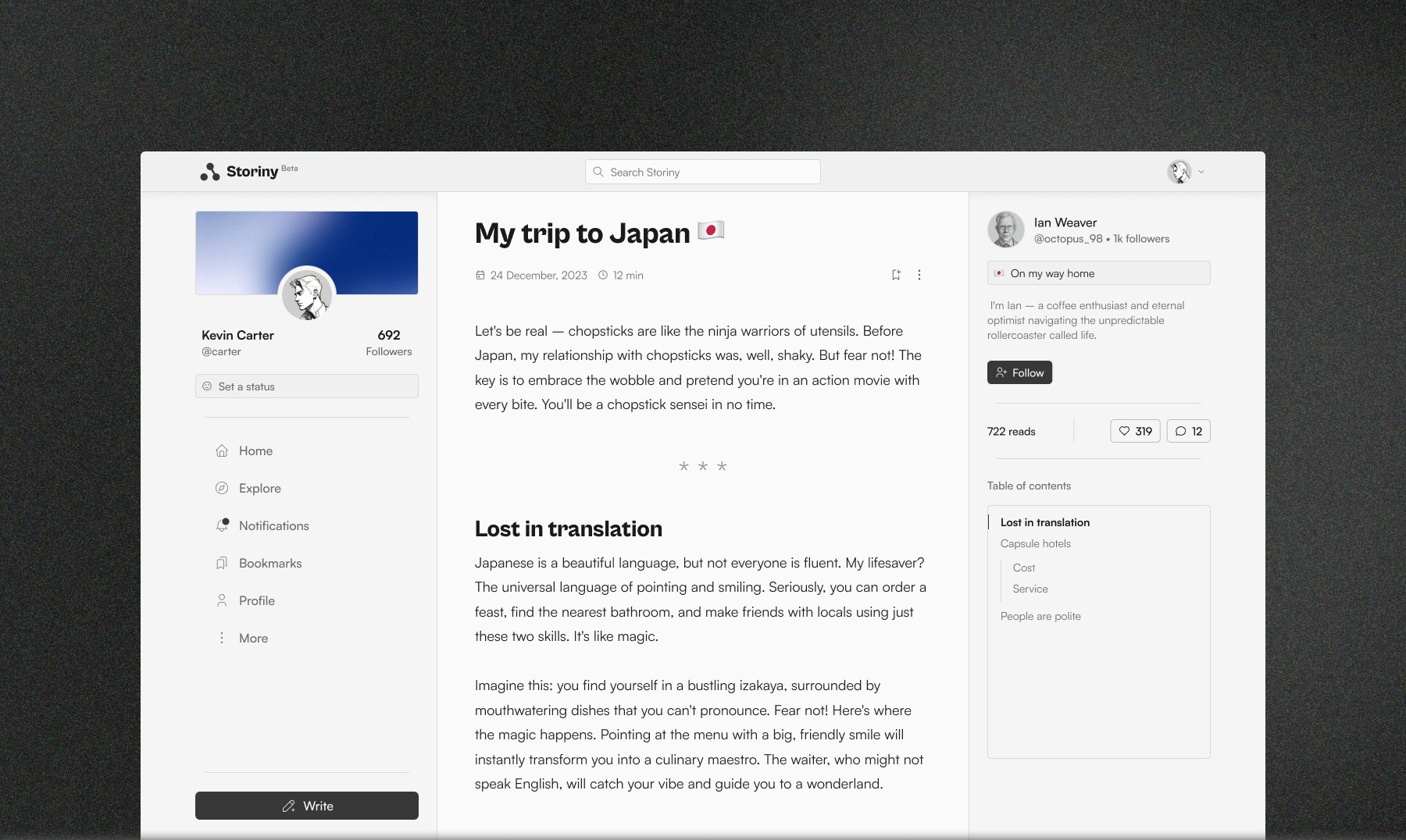This screenshot has height=840, width=1406.
Task: Click the heart icon
Action: (1125, 431)
